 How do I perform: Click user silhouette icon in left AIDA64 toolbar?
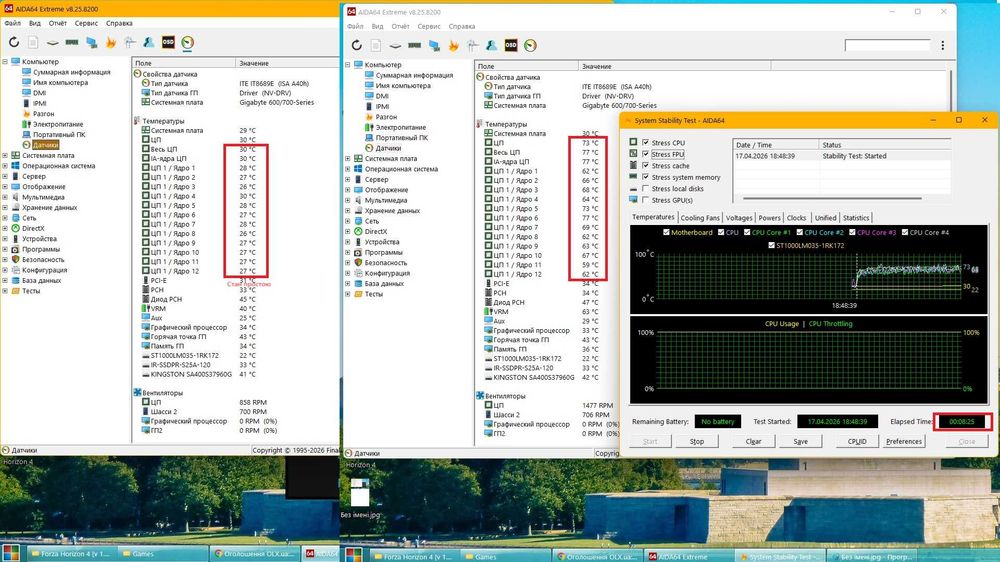pyautogui.click(x=149, y=43)
